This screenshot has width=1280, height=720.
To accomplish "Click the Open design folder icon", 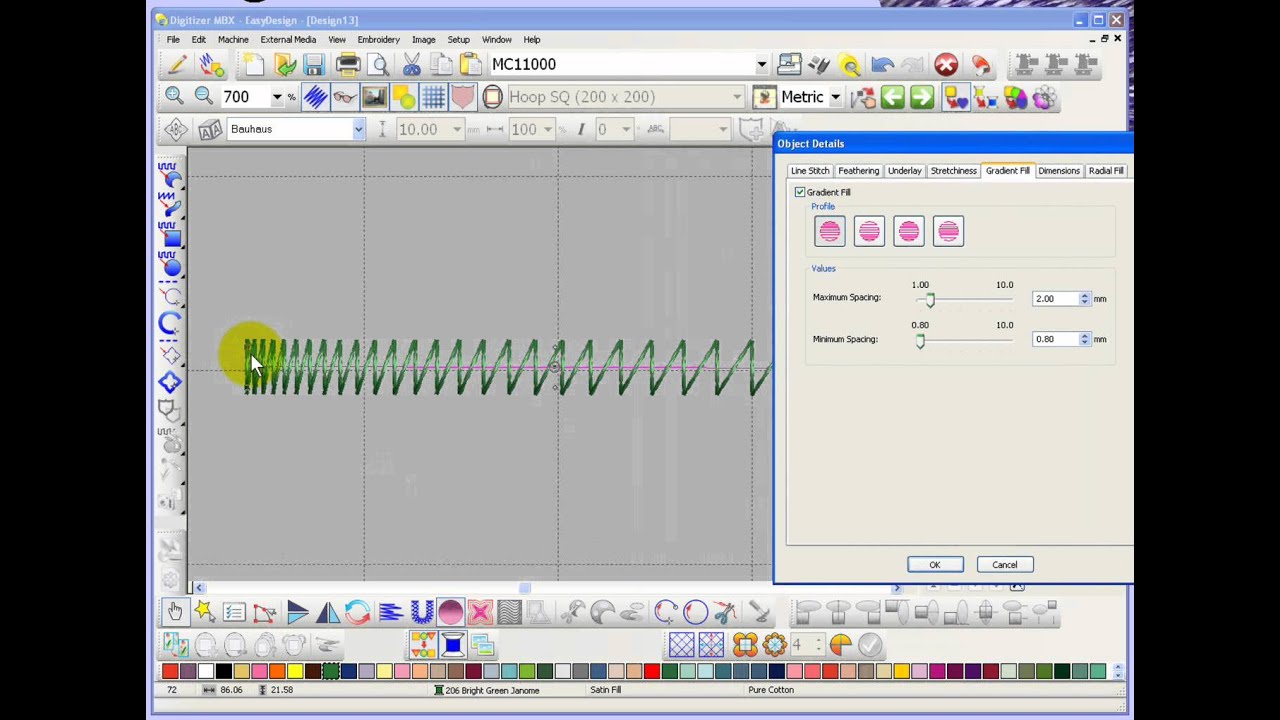I will pos(285,65).
